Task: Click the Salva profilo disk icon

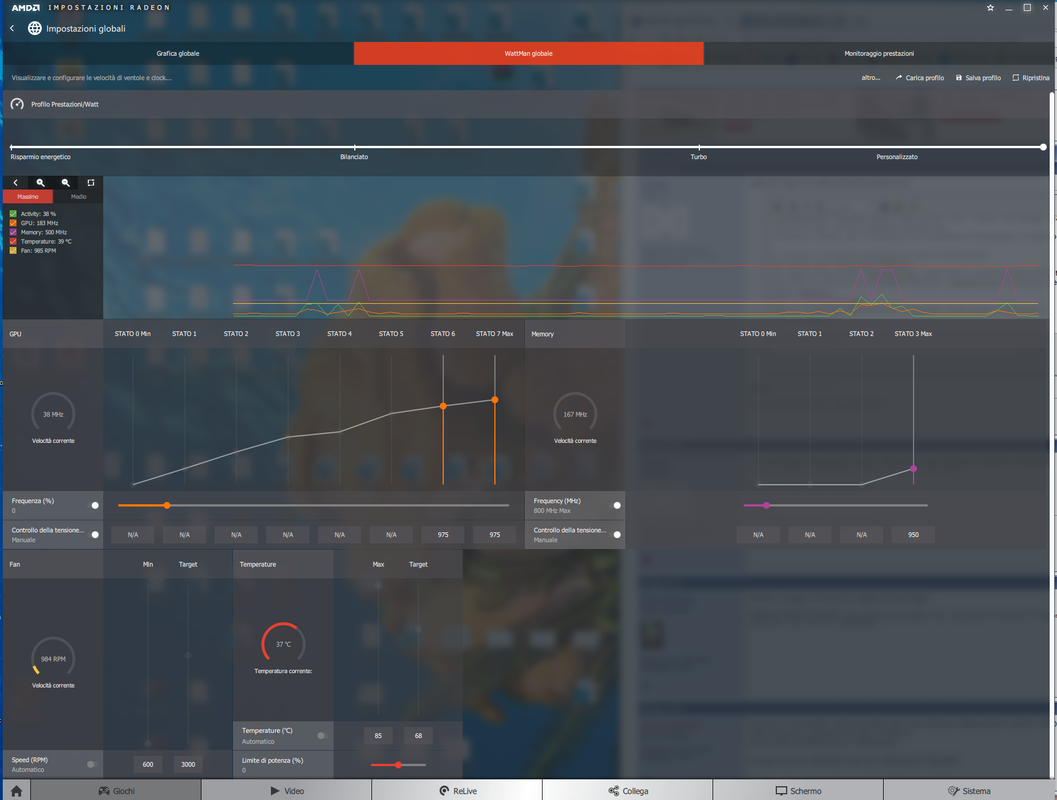Action: click(x=959, y=78)
